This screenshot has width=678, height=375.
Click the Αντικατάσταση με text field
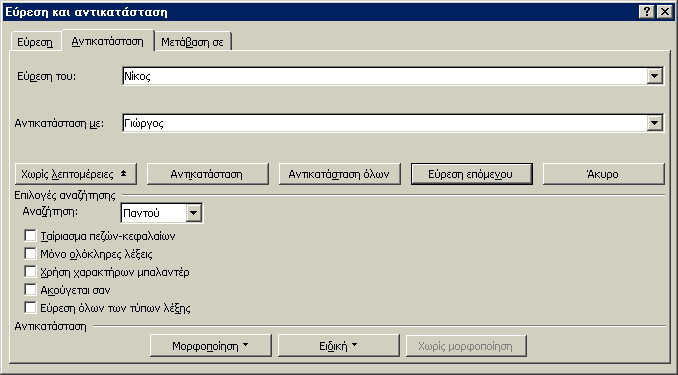(385, 124)
